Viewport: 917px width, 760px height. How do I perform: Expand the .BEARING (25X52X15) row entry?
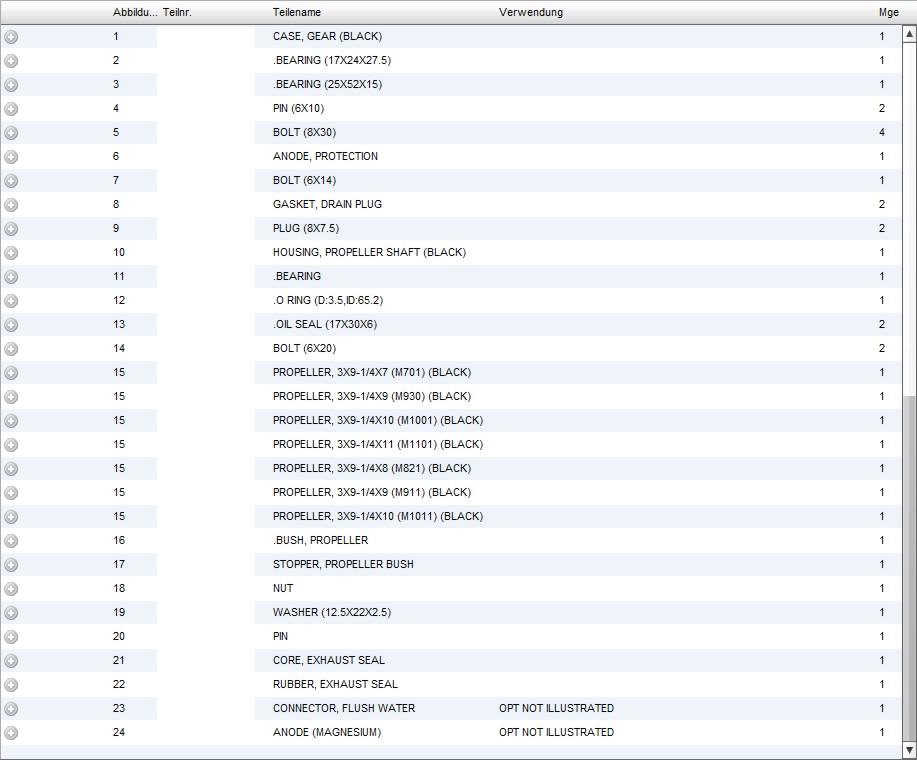click(11, 85)
